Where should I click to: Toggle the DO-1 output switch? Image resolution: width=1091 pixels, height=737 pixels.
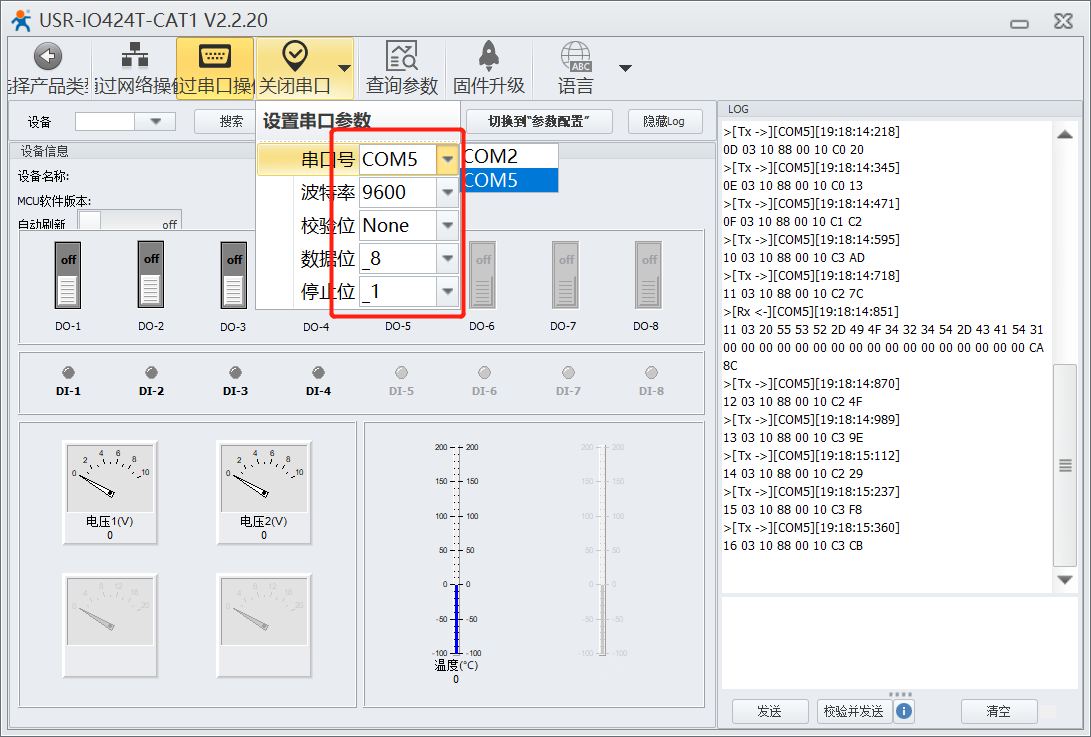tap(68, 276)
